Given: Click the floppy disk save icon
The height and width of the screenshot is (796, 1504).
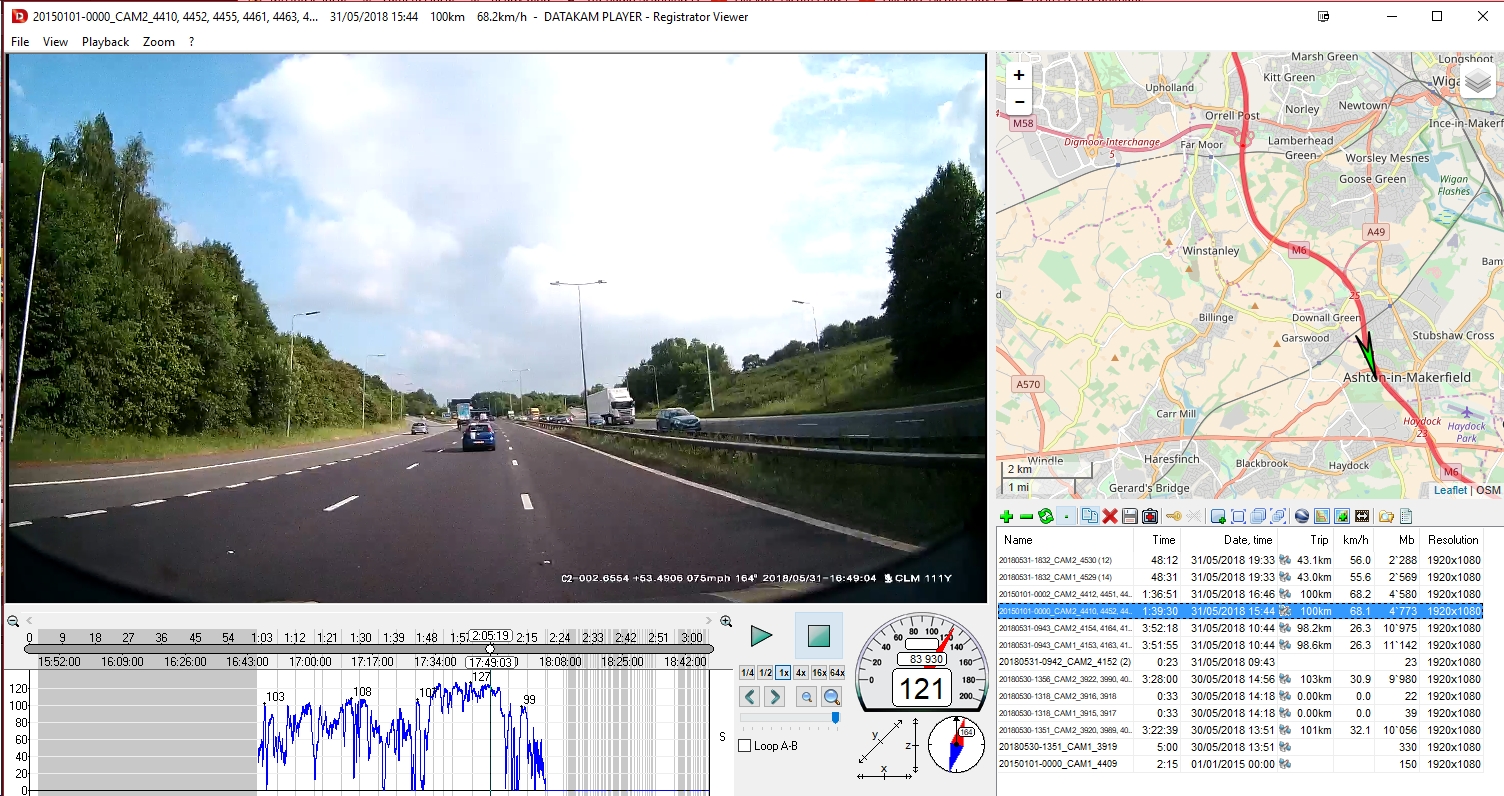Looking at the screenshot, I should pos(1130,516).
